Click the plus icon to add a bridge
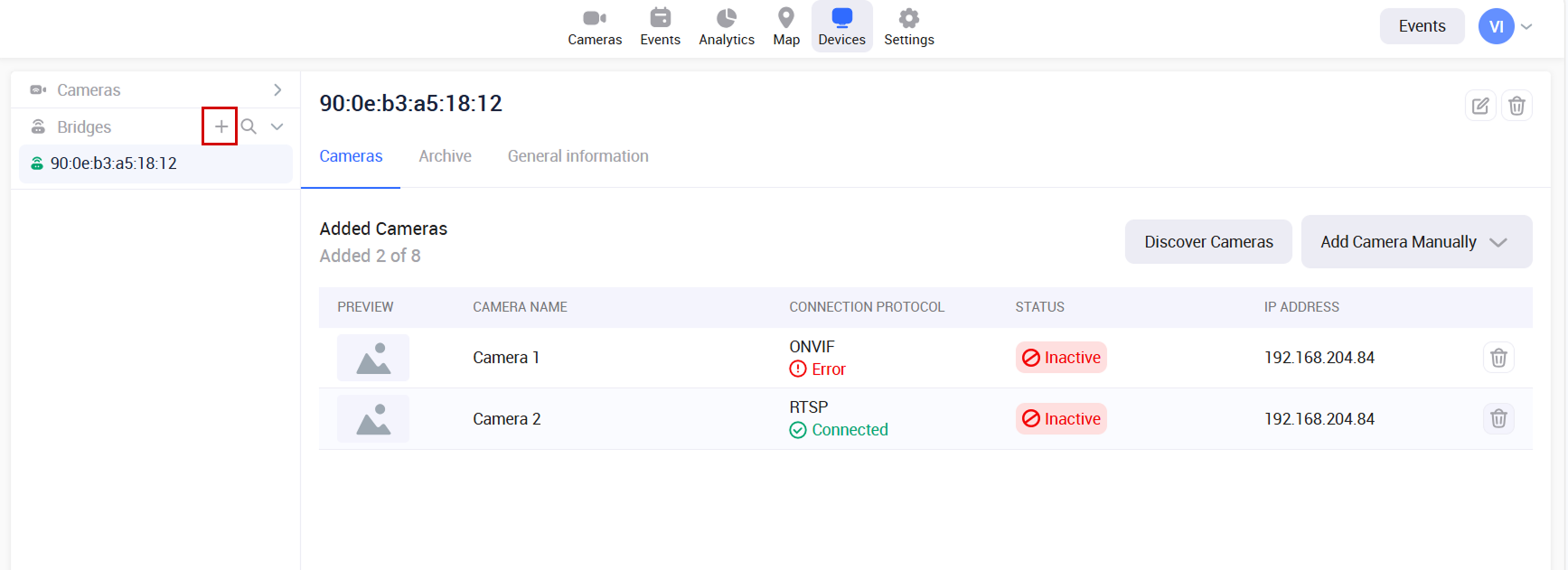 pyautogui.click(x=221, y=126)
